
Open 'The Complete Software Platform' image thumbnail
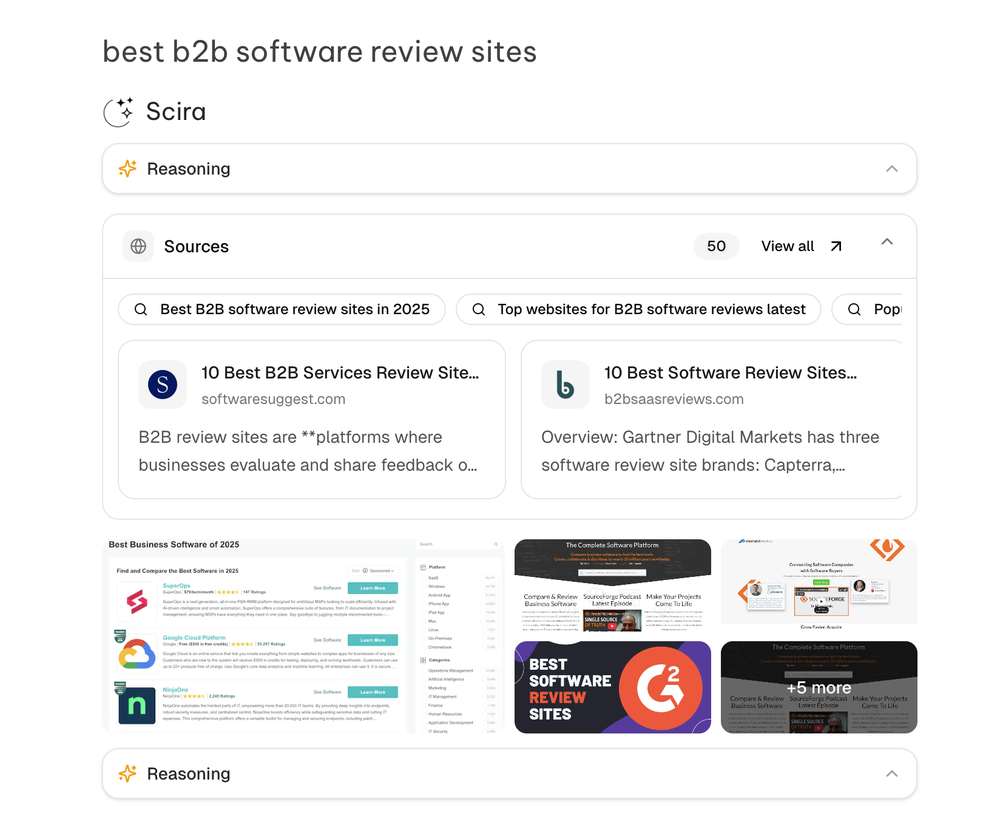point(613,586)
